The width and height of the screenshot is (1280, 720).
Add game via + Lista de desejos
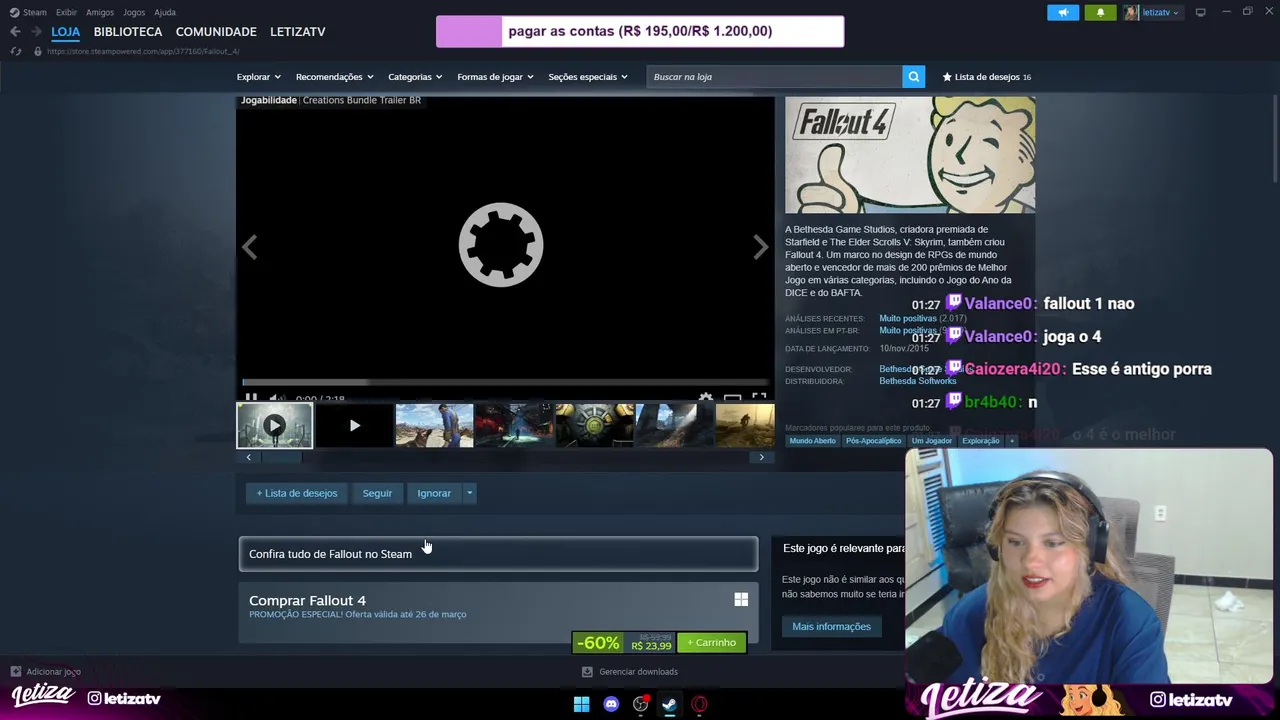pos(297,493)
